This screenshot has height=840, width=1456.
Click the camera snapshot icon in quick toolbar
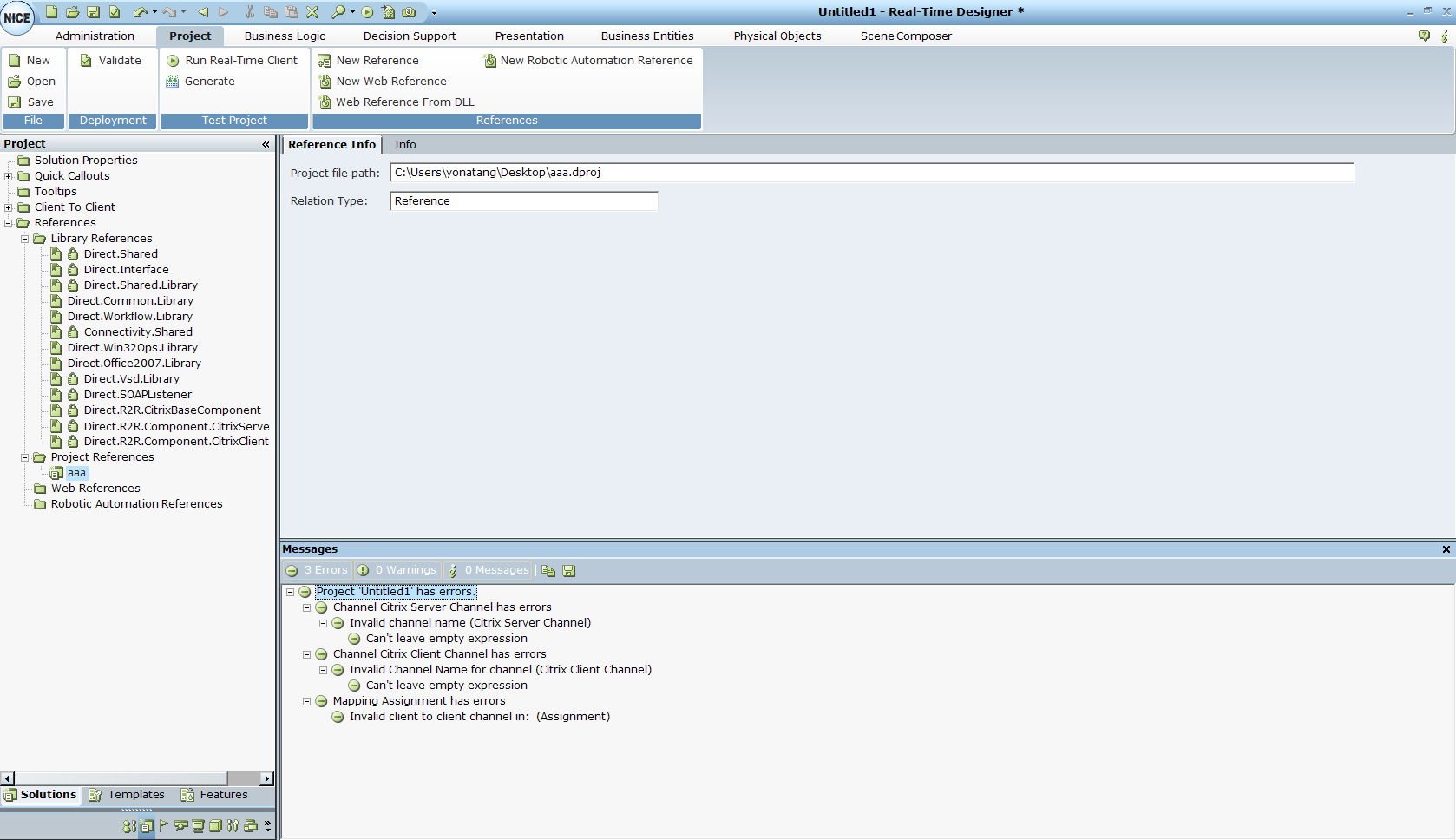pos(409,12)
